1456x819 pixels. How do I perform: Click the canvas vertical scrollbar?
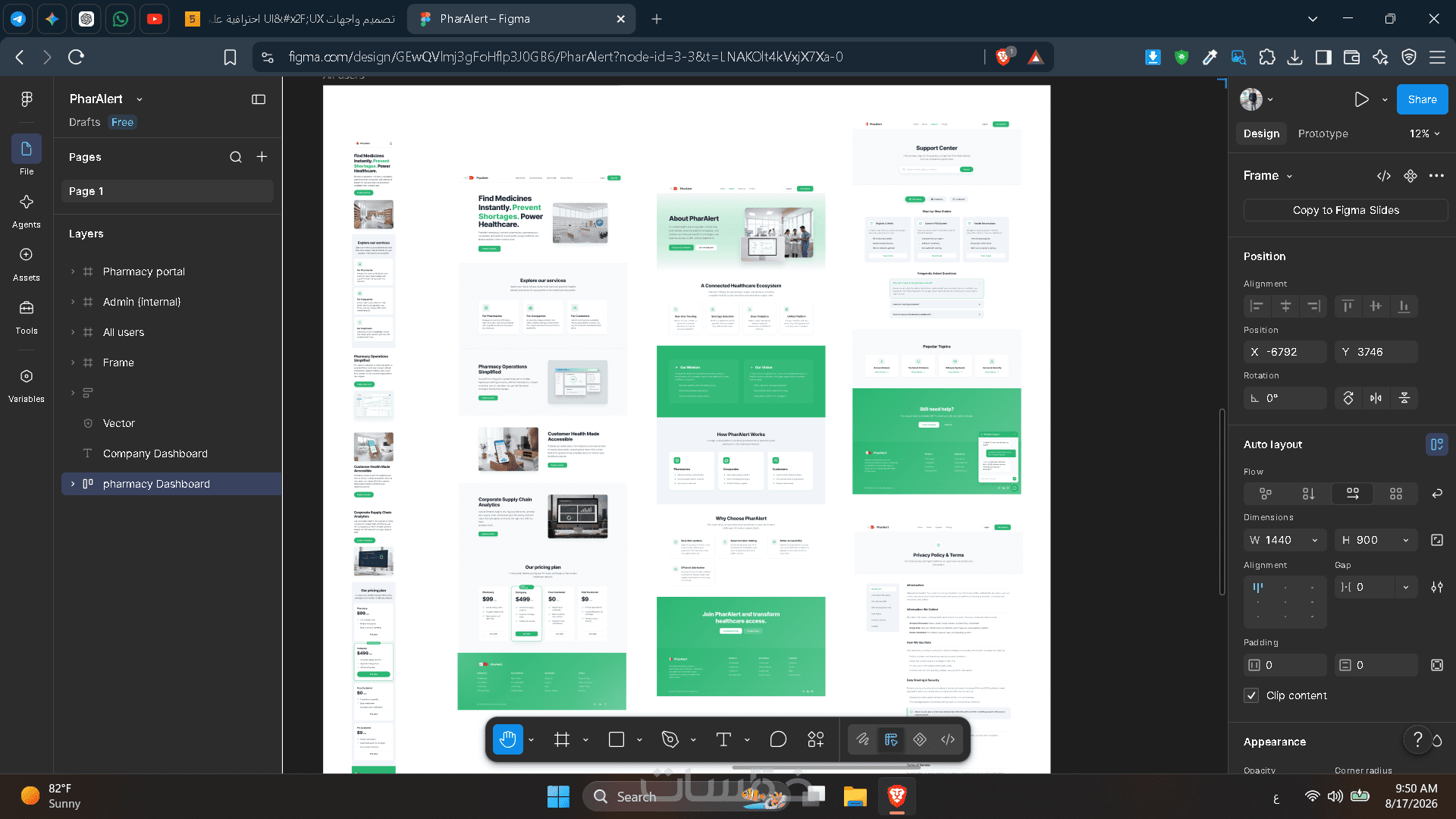tap(1222, 502)
